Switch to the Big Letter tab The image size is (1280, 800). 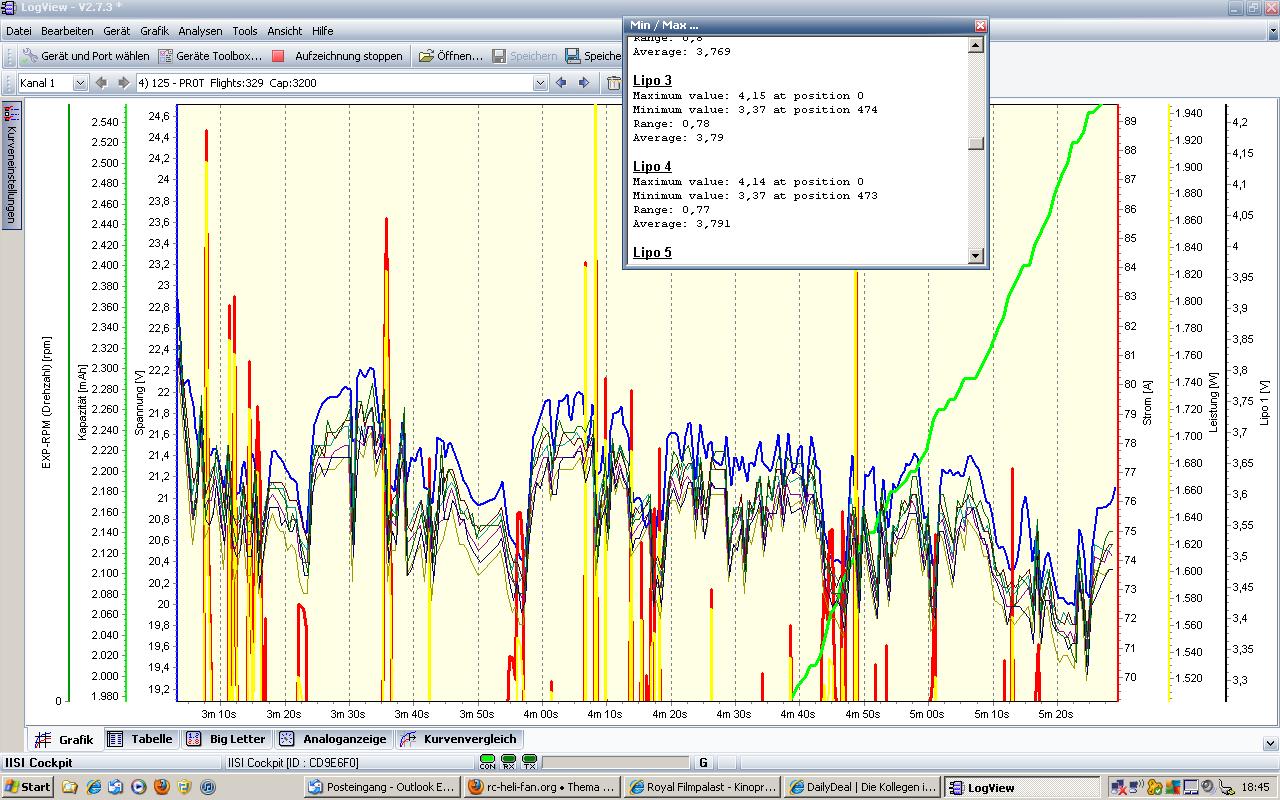pos(227,740)
